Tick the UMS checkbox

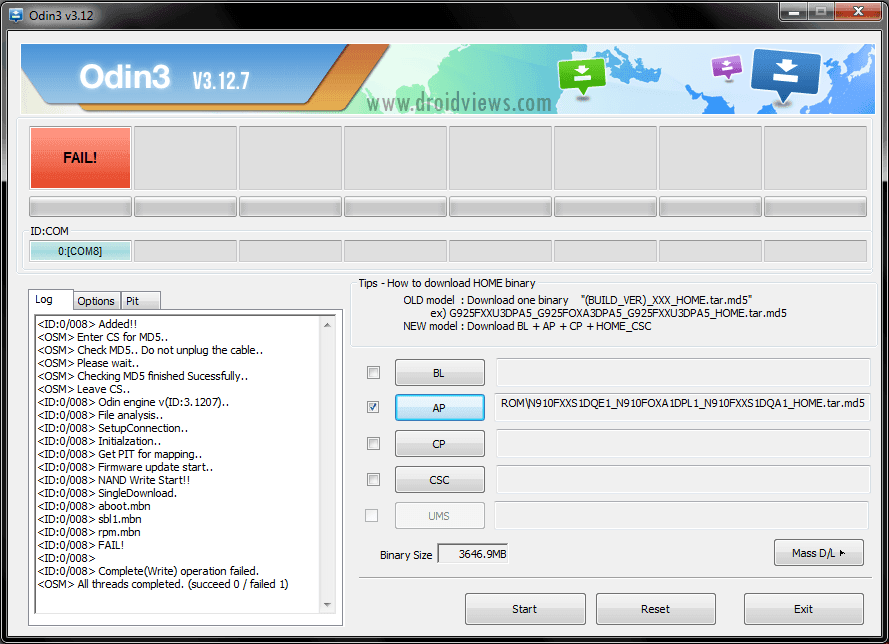click(x=371, y=515)
